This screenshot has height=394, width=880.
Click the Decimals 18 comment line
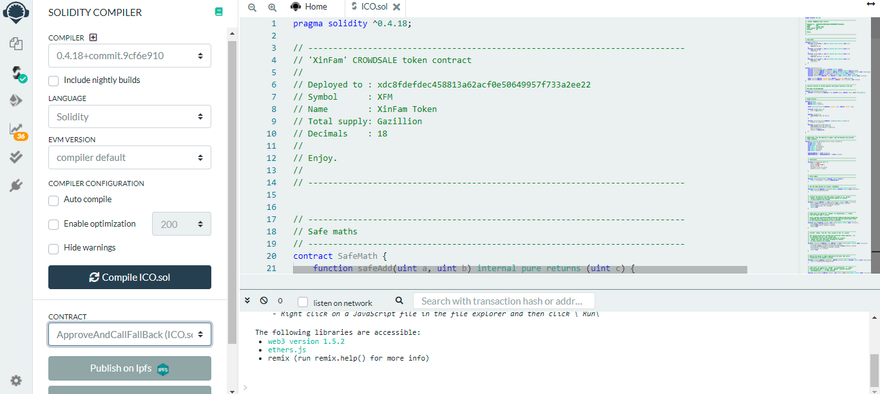[340, 134]
